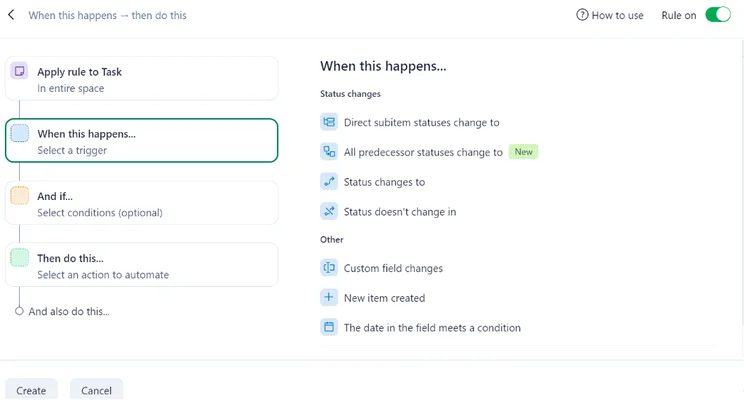This screenshot has height=400, width=744.
Task: Click the Create button
Action: [x=31, y=390]
